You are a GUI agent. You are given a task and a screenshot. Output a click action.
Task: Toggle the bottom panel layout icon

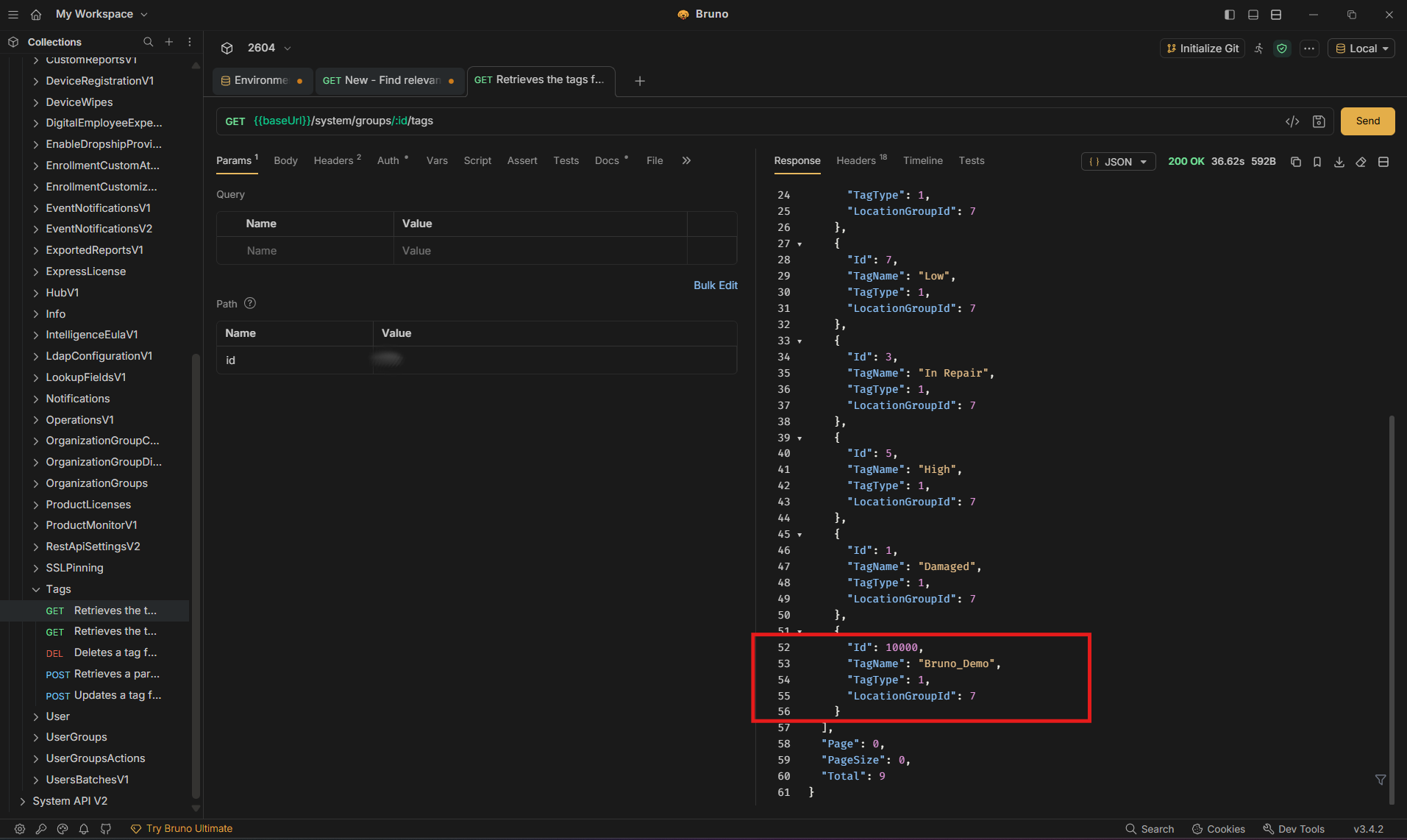1253,15
